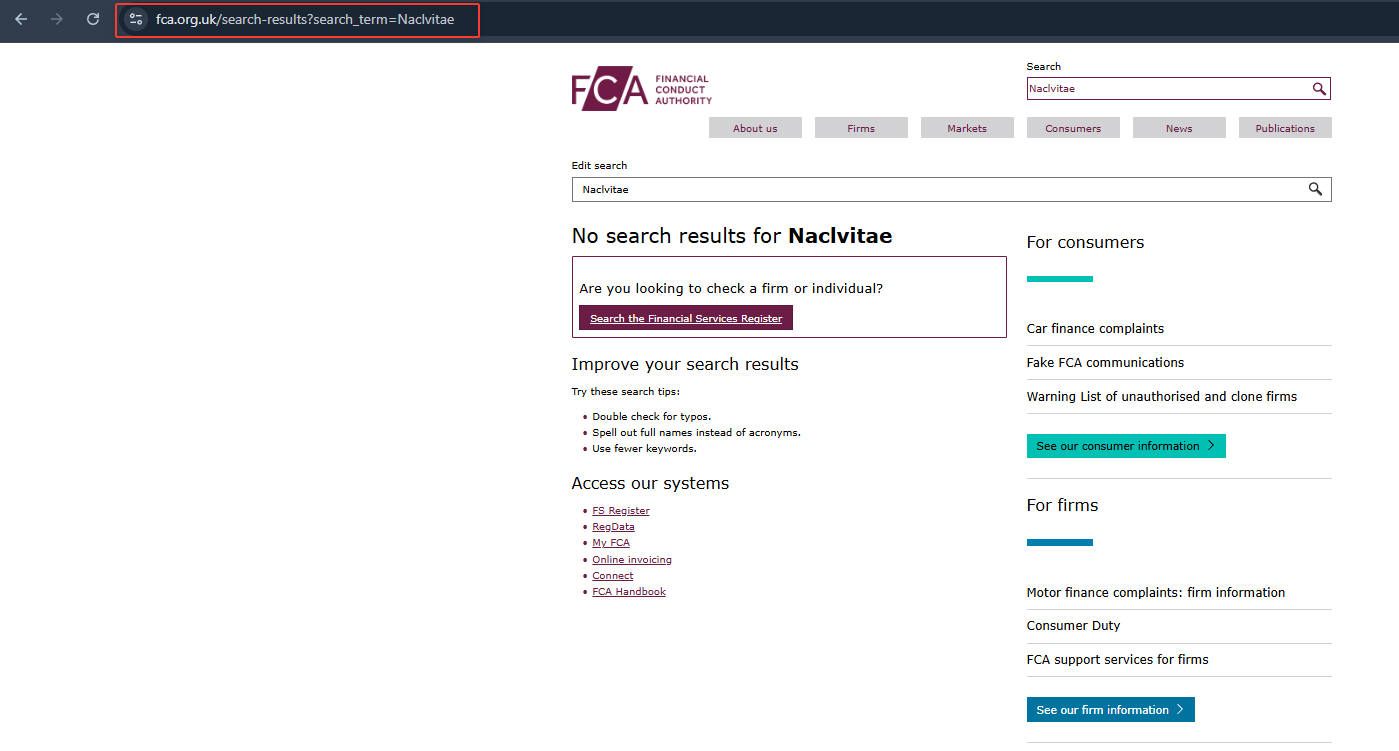Screen dimensions: 1399x751
Task: Open the My FCA link
Action: click(x=611, y=543)
